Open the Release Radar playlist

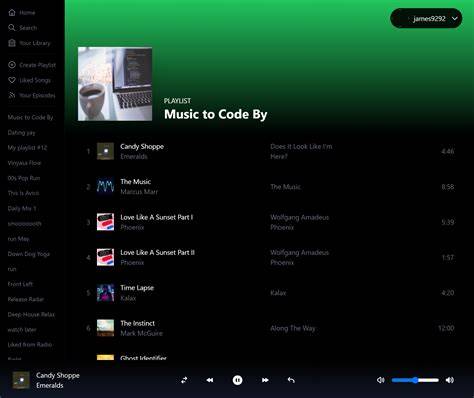[x=26, y=299]
